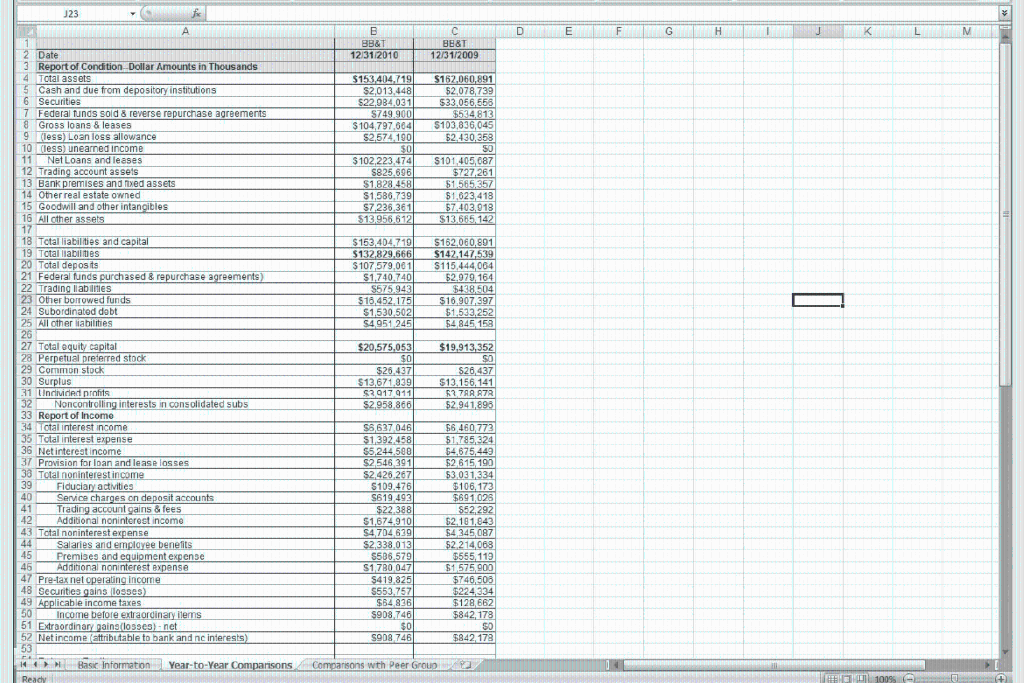Click the zoom in plus button
Screen dimensions: 1024x683
[x=1000, y=678]
